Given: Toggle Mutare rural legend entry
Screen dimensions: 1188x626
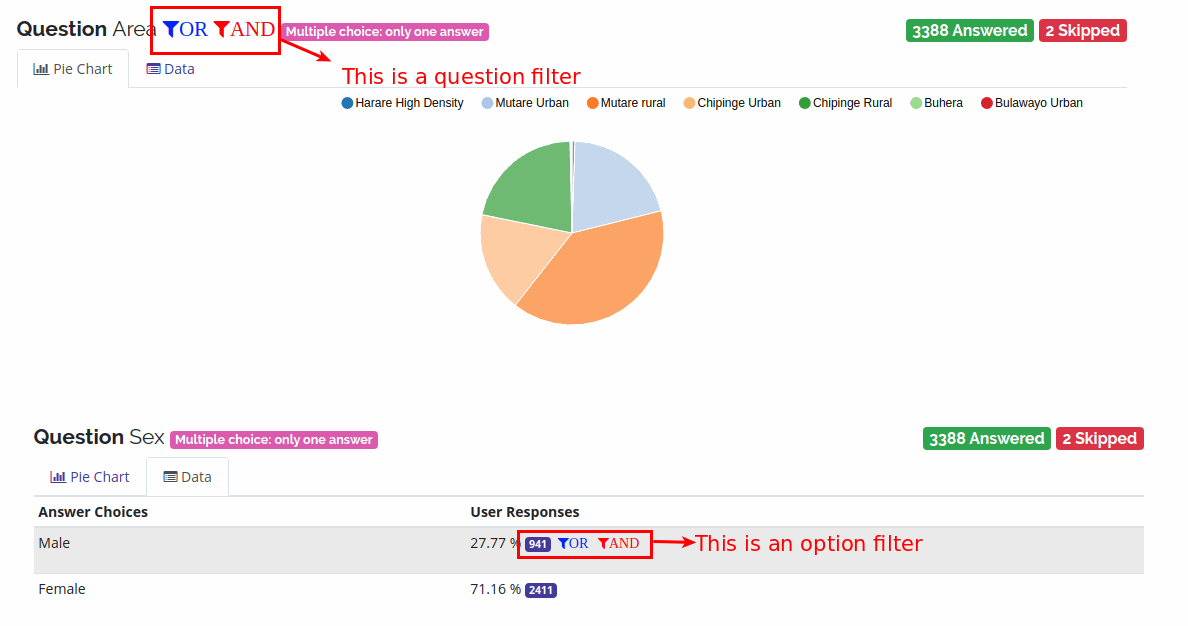Looking at the screenshot, I should pos(626,103).
